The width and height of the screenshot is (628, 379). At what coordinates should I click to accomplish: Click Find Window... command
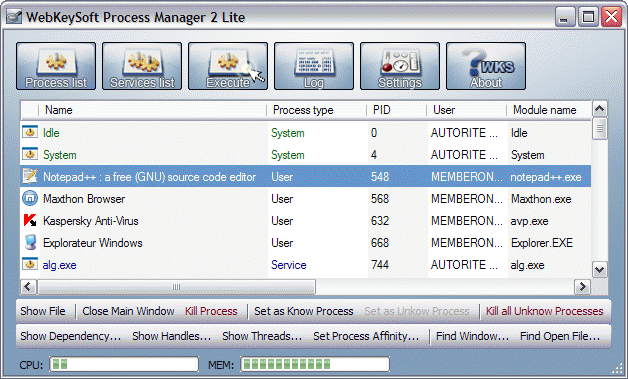[x=472, y=336]
